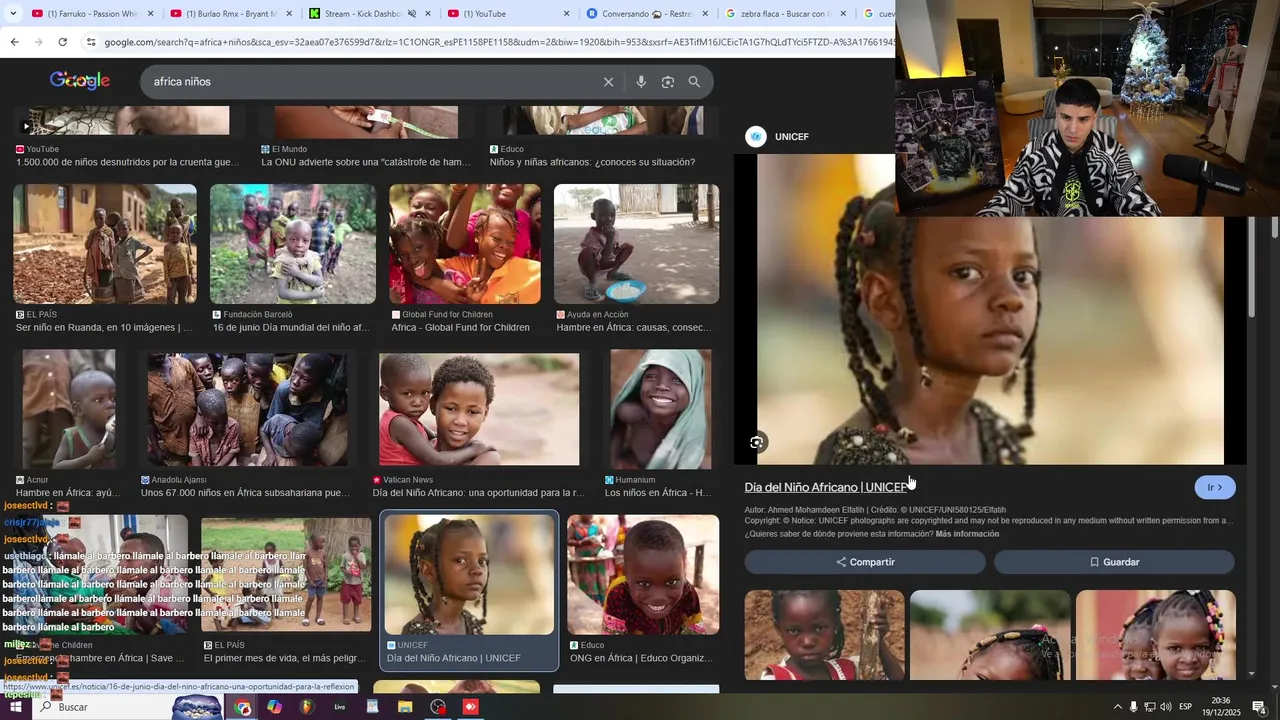Show hidden system tray icons
The width and height of the screenshot is (1280, 720).
[x=1117, y=707]
